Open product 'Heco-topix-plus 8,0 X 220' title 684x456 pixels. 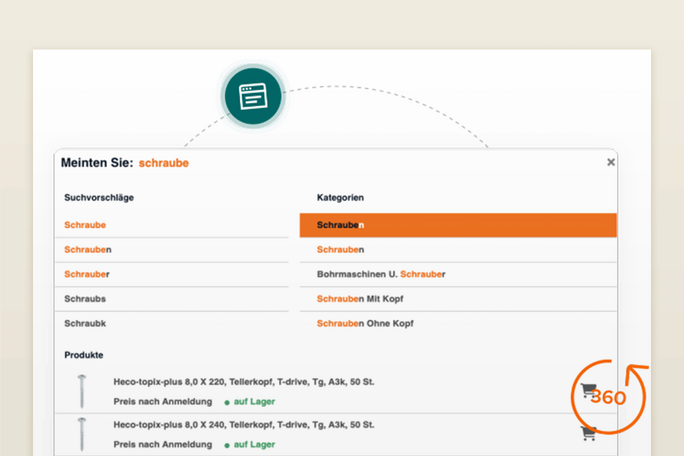[244, 382]
